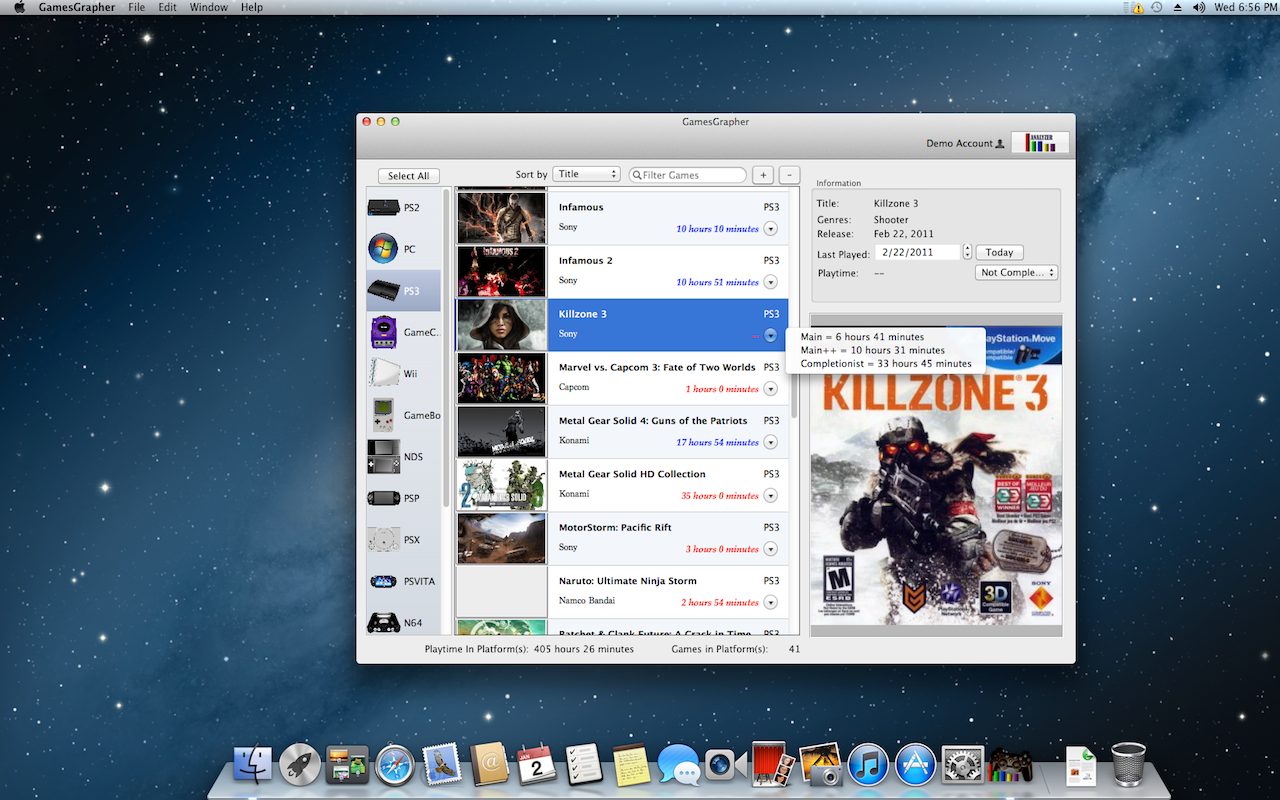1280x800 pixels.
Task: Open the Not Complete status dropdown
Action: click(1016, 272)
